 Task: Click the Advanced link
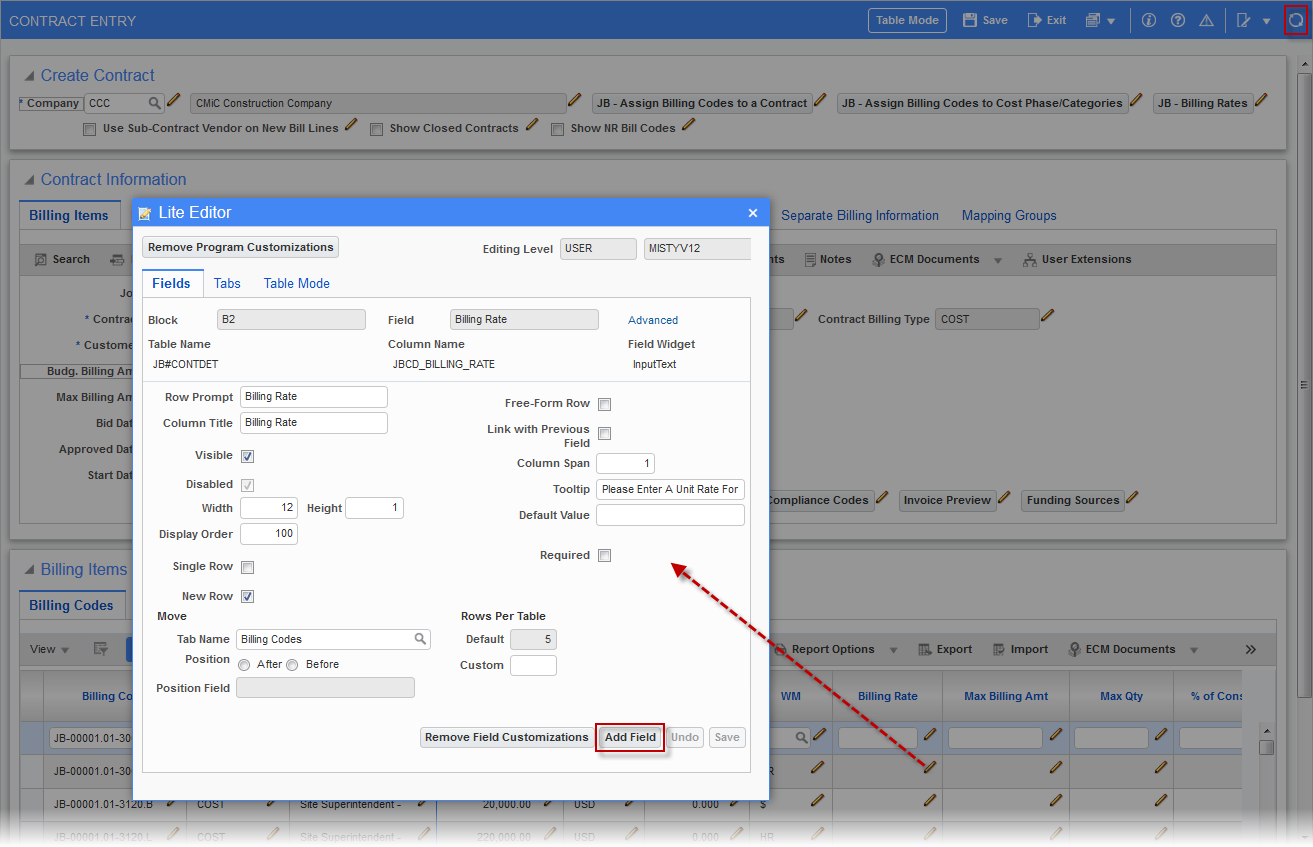coord(652,320)
